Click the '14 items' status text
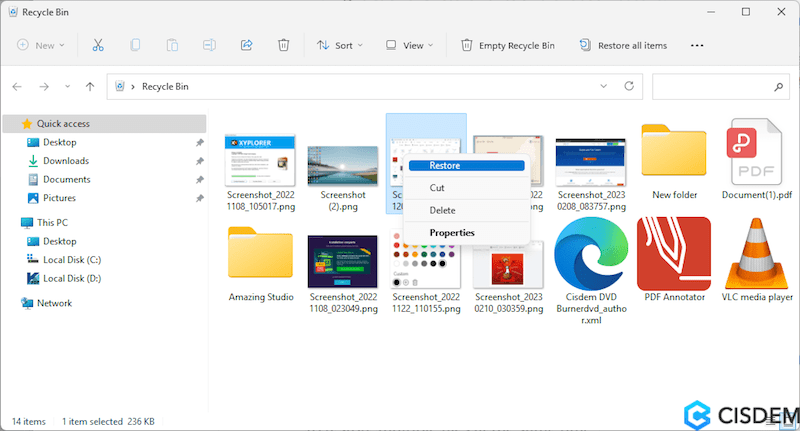800x431 pixels. [29, 421]
